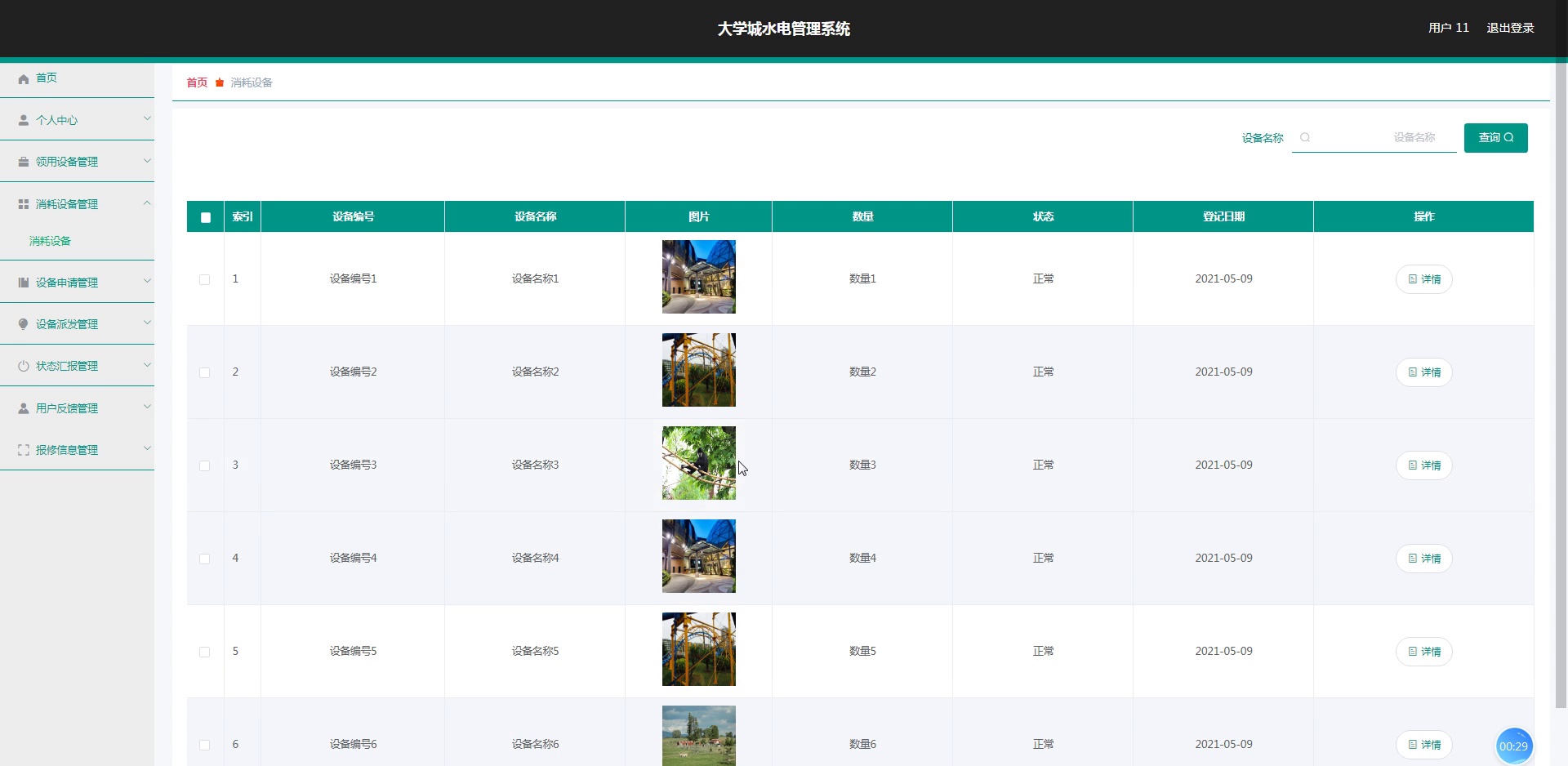The height and width of the screenshot is (766, 1568).
Task: Open 详情 for 设备编号1
Action: 1423,279
